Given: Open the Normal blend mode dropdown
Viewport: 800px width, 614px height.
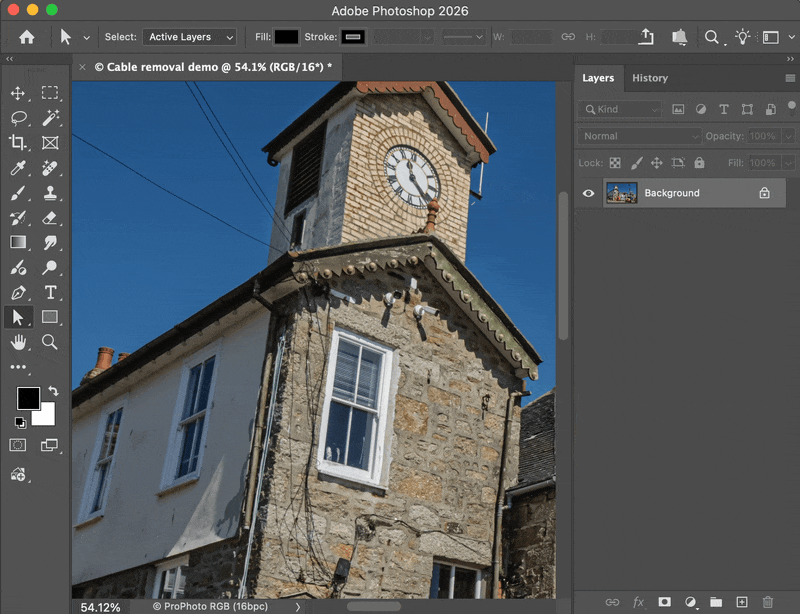Looking at the screenshot, I should [x=640, y=136].
